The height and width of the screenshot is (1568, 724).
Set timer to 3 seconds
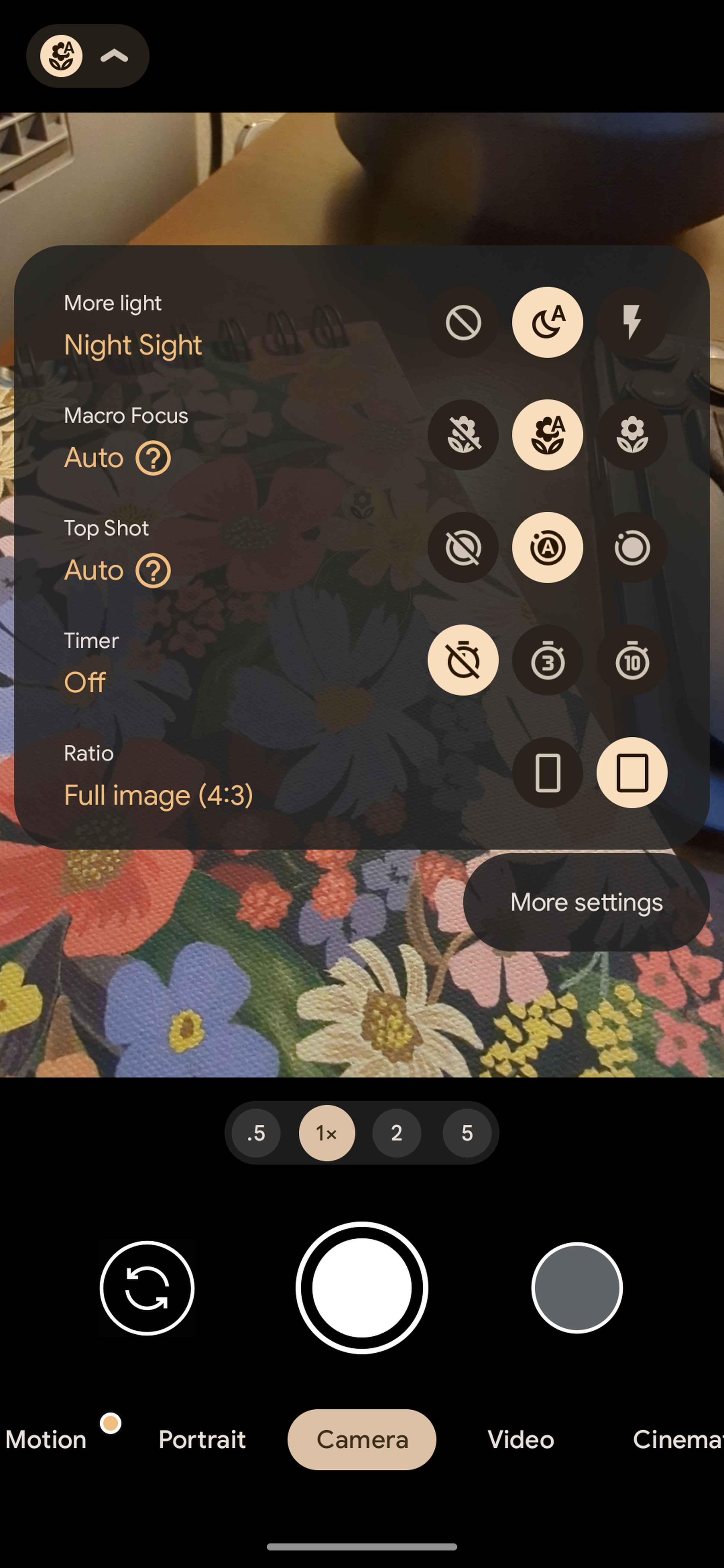point(547,660)
